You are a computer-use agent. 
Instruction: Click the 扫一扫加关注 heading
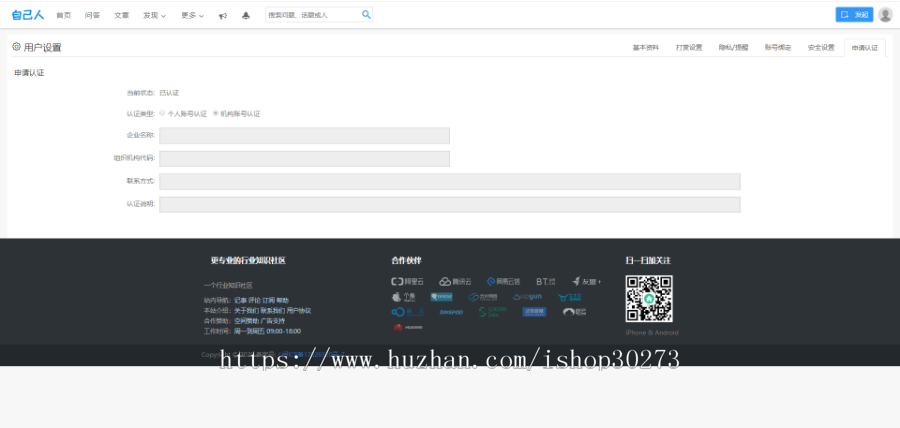point(648,260)
